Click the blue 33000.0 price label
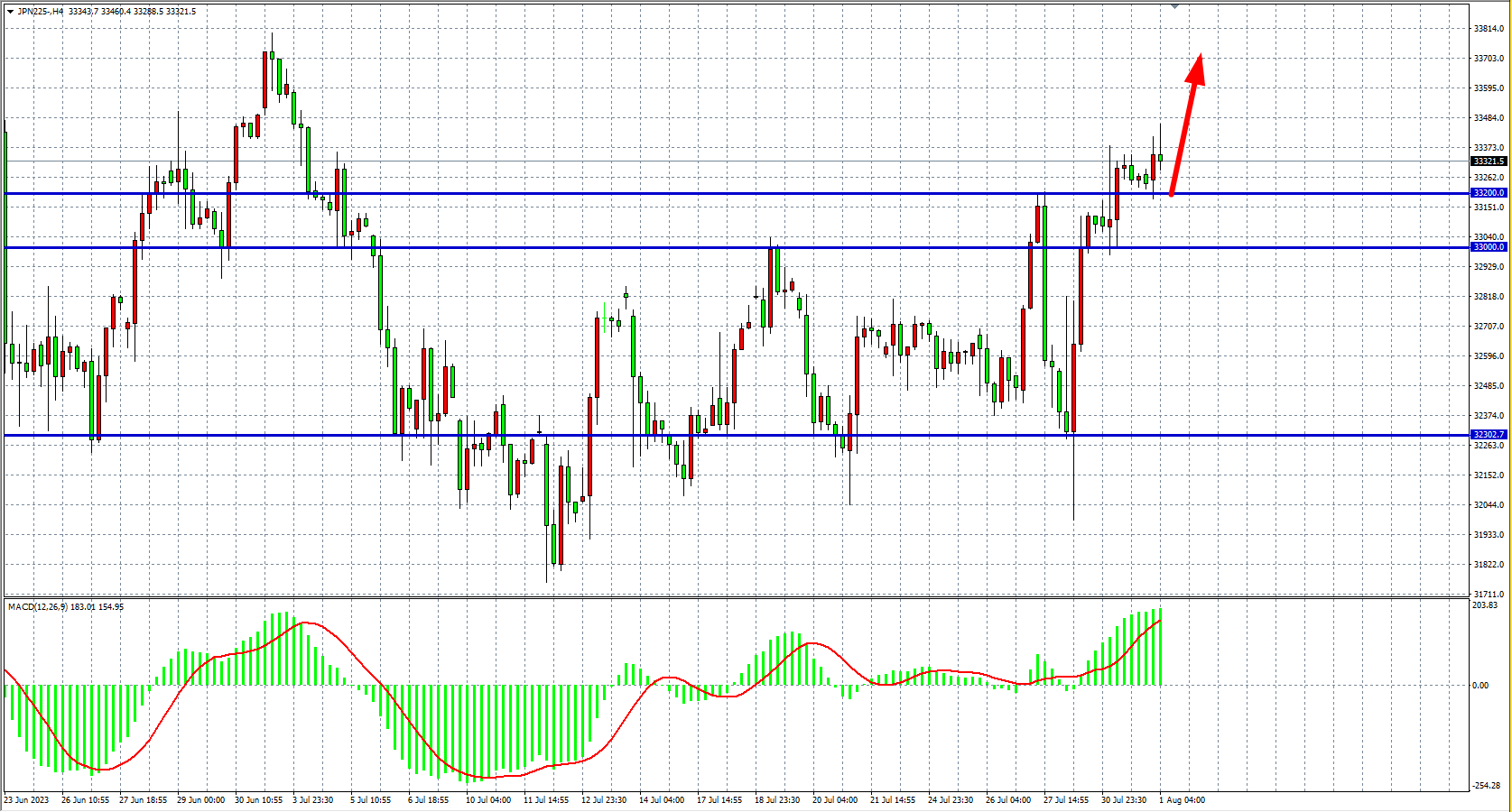This screenshot has width=1512, height=812. click(x=1489, y=247)
